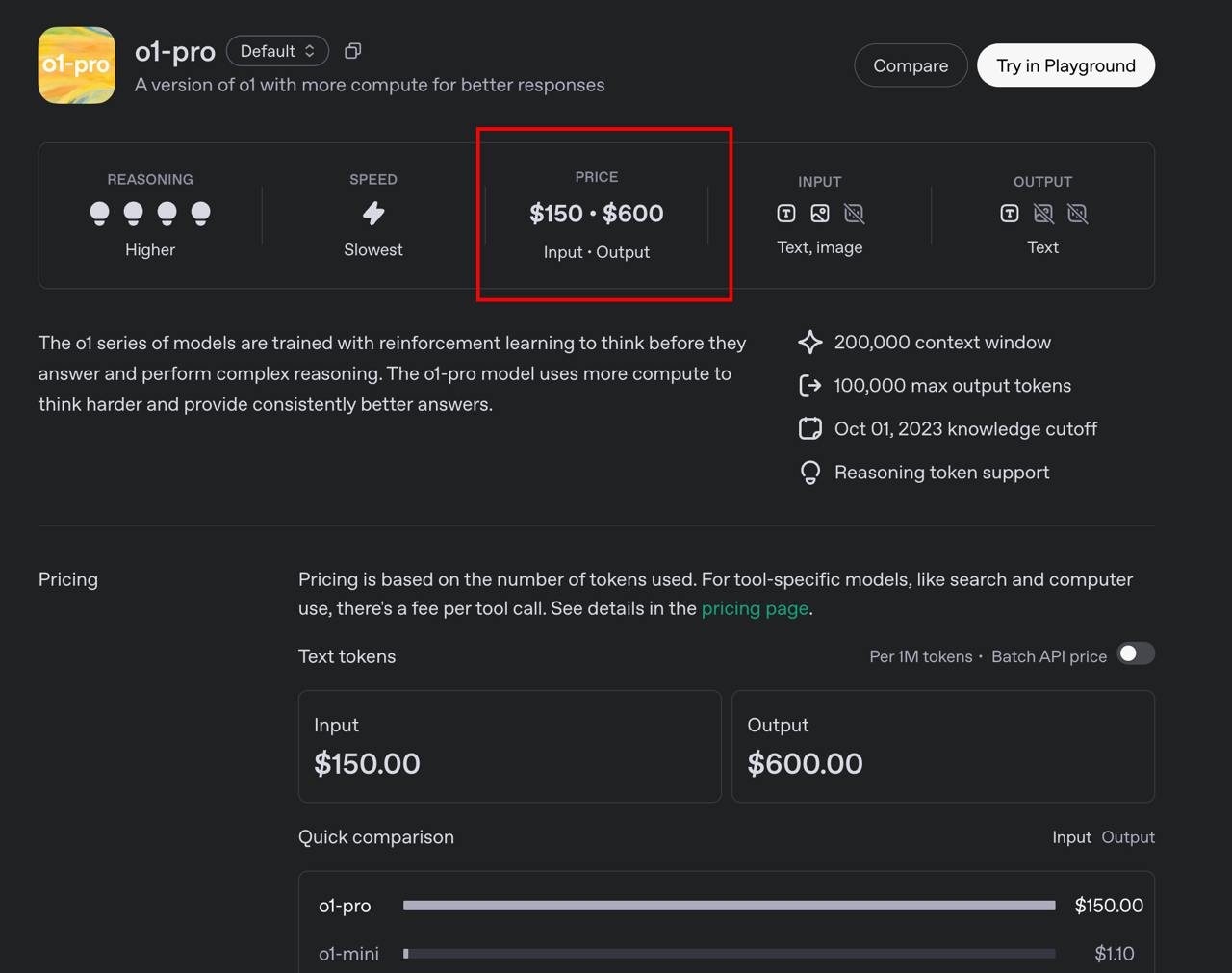
Task: Click the max output tokens arrow icon
Action: click(810, 386)
